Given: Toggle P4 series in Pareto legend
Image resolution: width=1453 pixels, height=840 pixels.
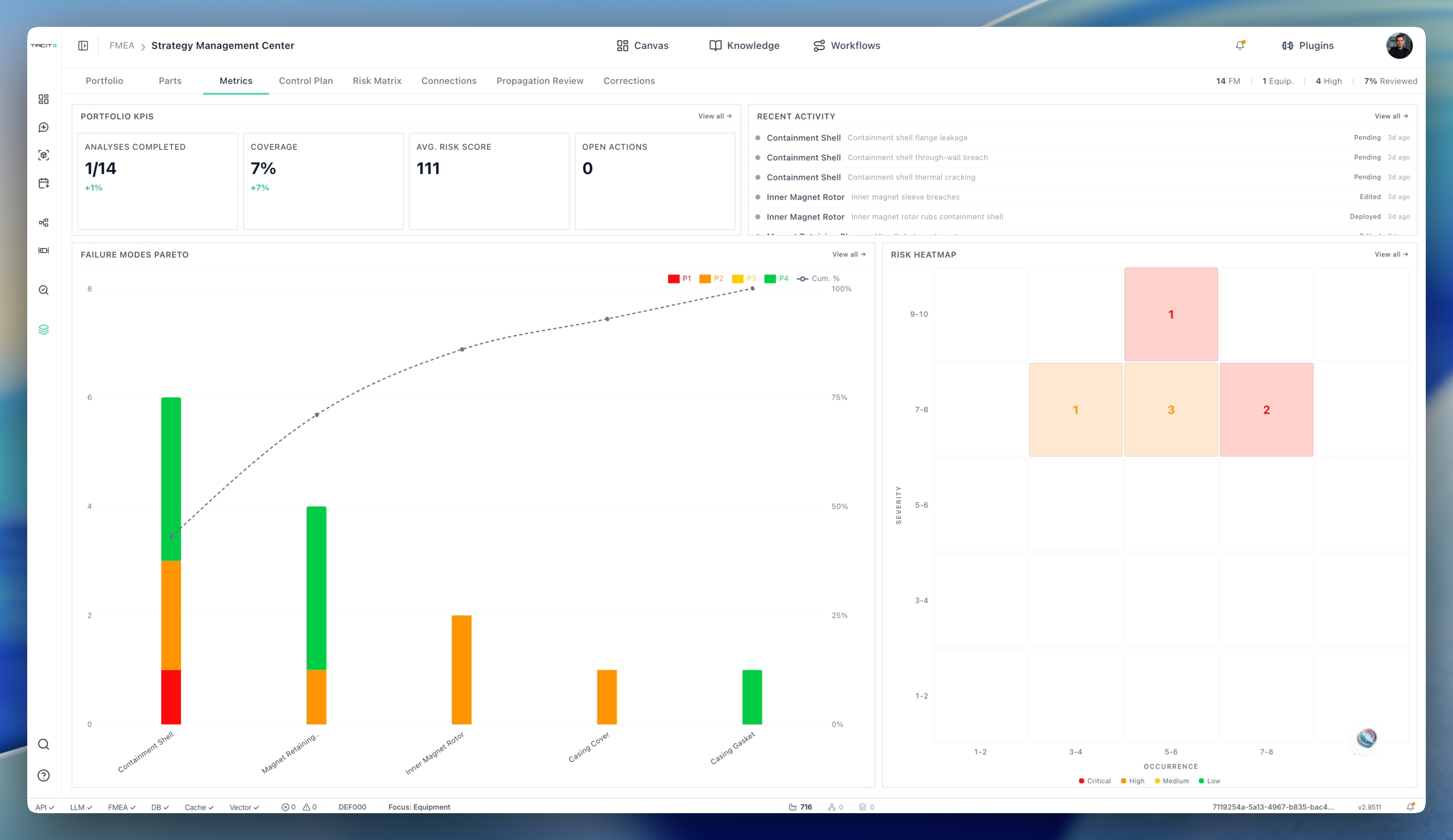Looking at the screenshot, I should (x=776, y=278).
